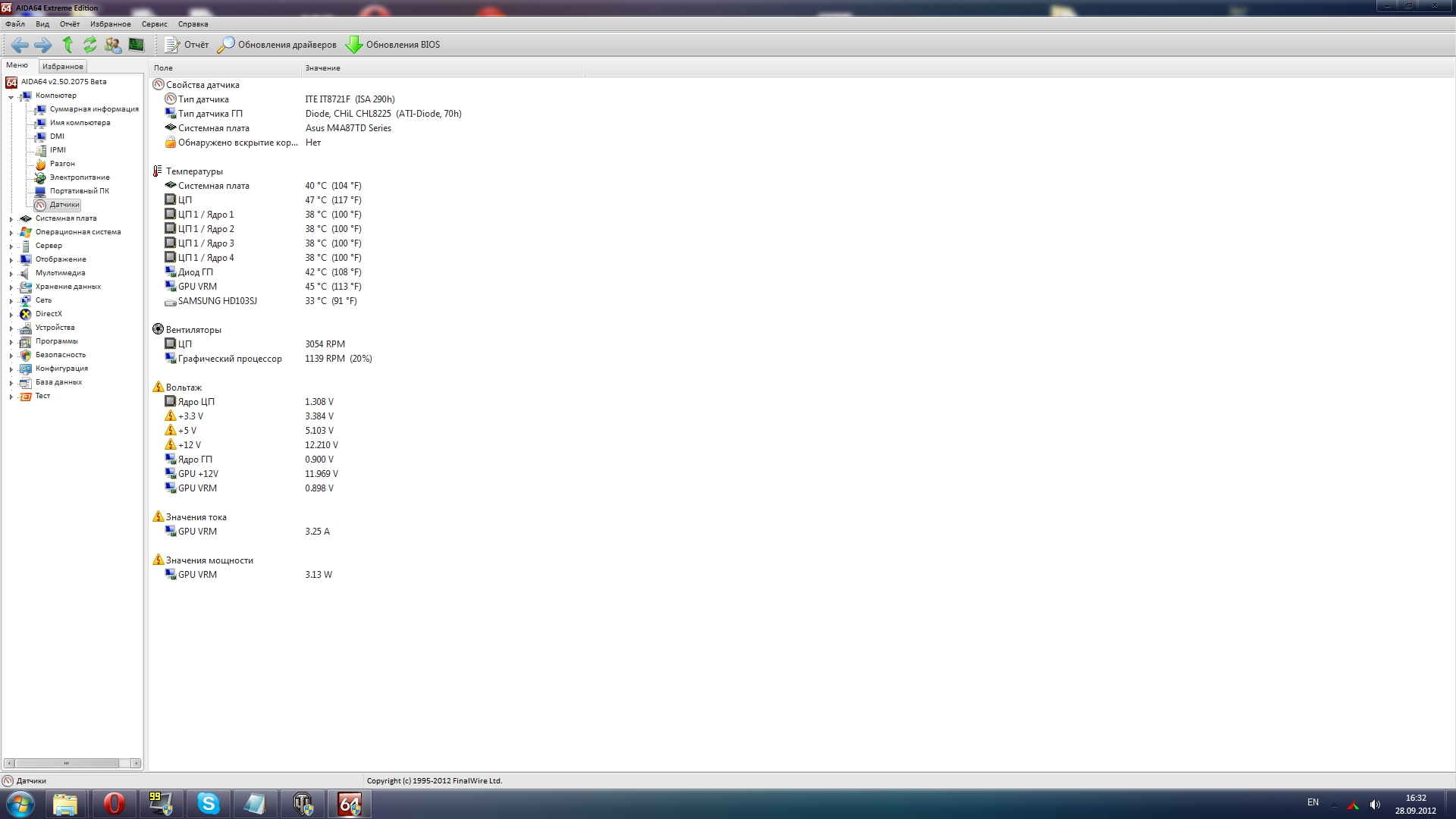Expand the Хранение данных tree node
Screen dimensions: 1456x819
pos(11,287)
